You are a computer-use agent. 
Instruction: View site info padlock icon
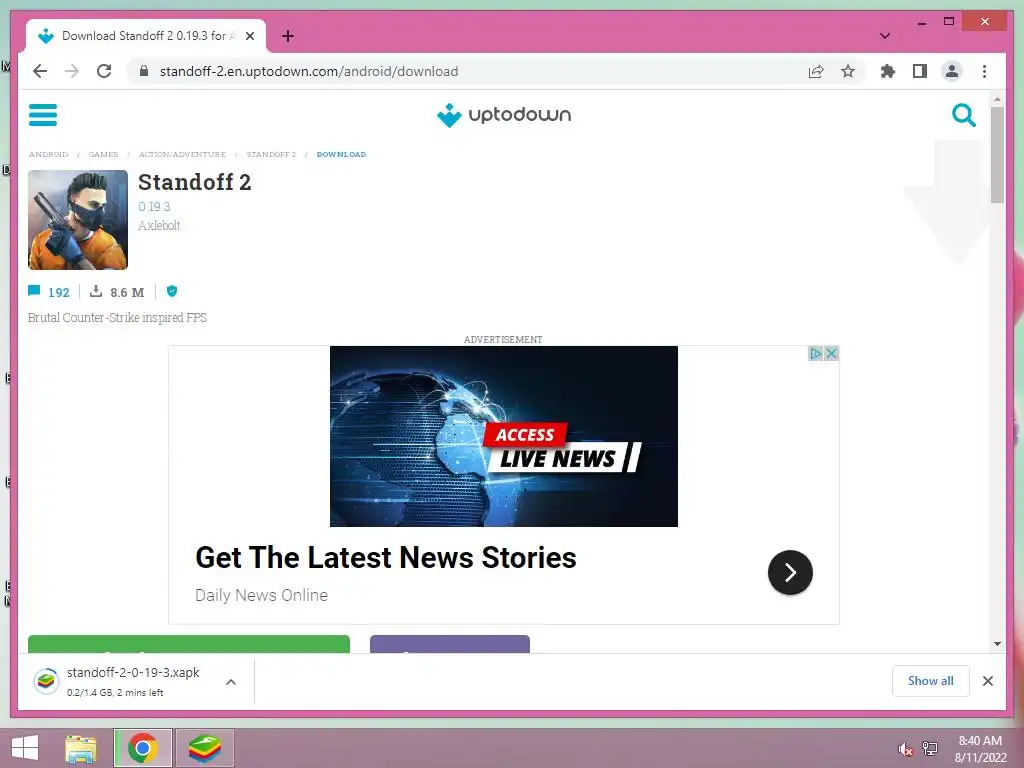(144, 71)
